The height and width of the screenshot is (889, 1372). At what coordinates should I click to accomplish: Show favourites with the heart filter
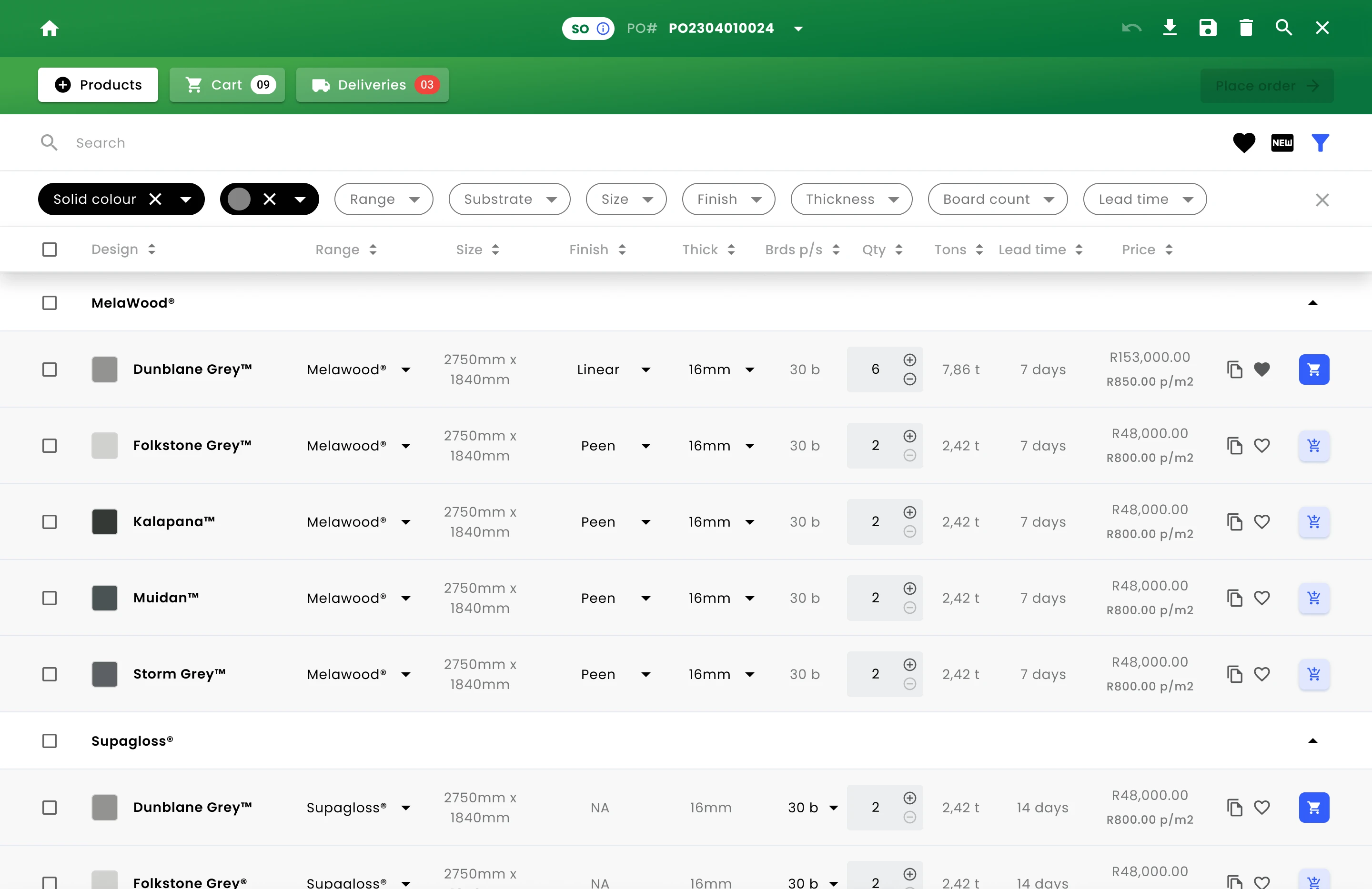point(1244,143)
